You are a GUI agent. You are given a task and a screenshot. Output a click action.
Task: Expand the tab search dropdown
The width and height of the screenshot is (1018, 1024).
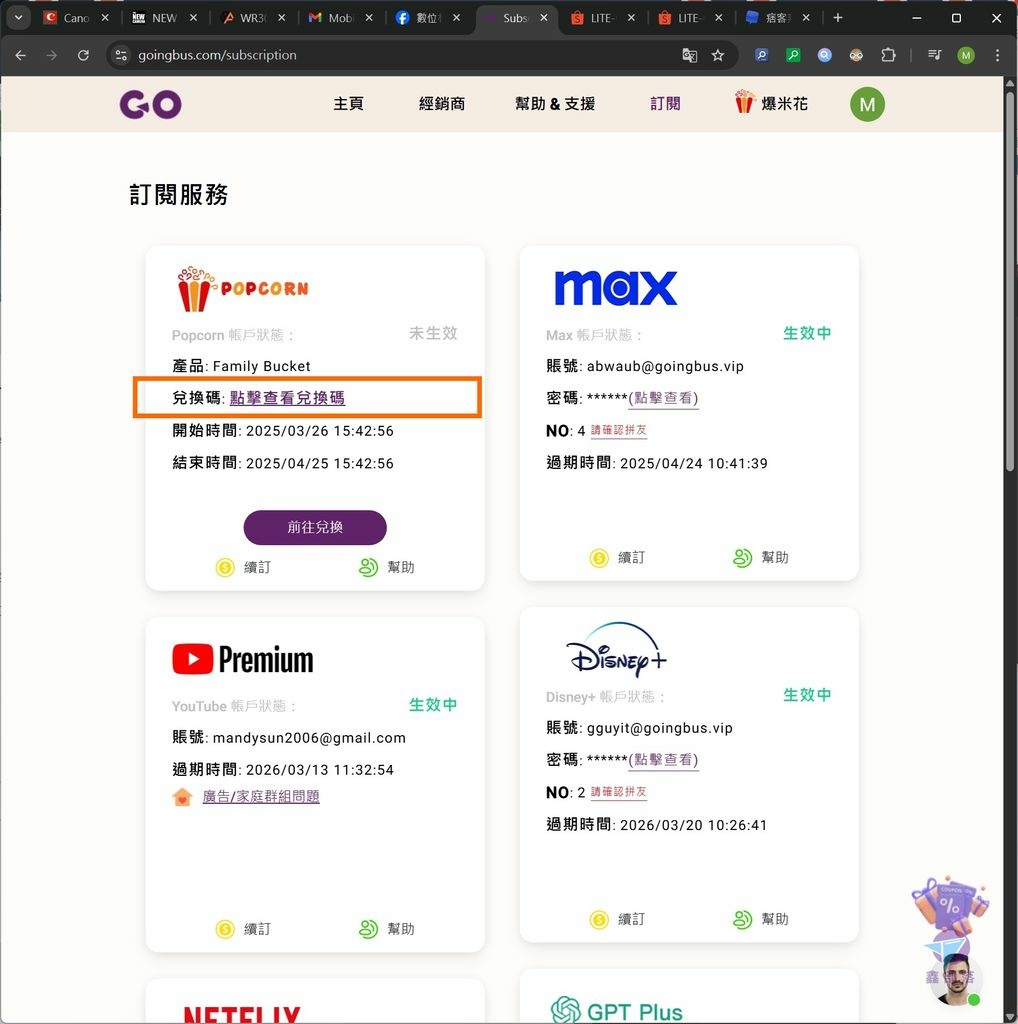coord(18,18)
